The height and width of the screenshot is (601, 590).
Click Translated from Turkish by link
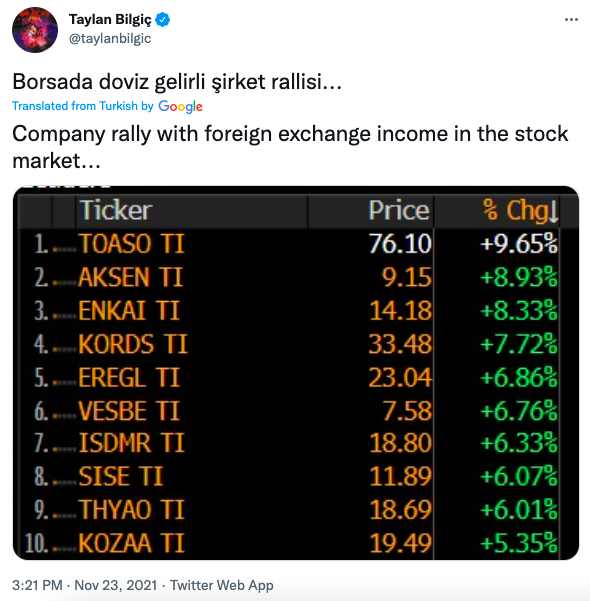point(83,106)
